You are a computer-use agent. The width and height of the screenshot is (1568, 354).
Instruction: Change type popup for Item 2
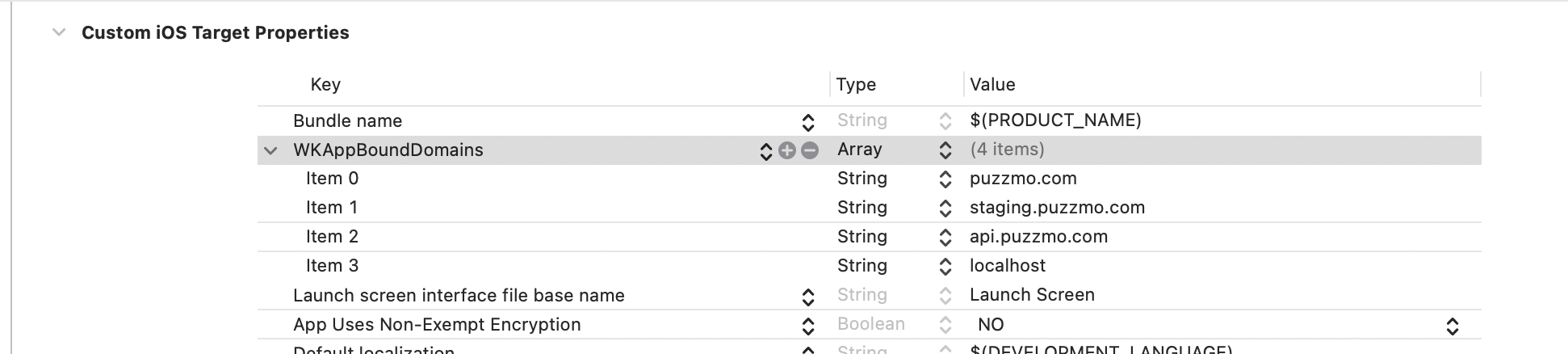[945, 238]
